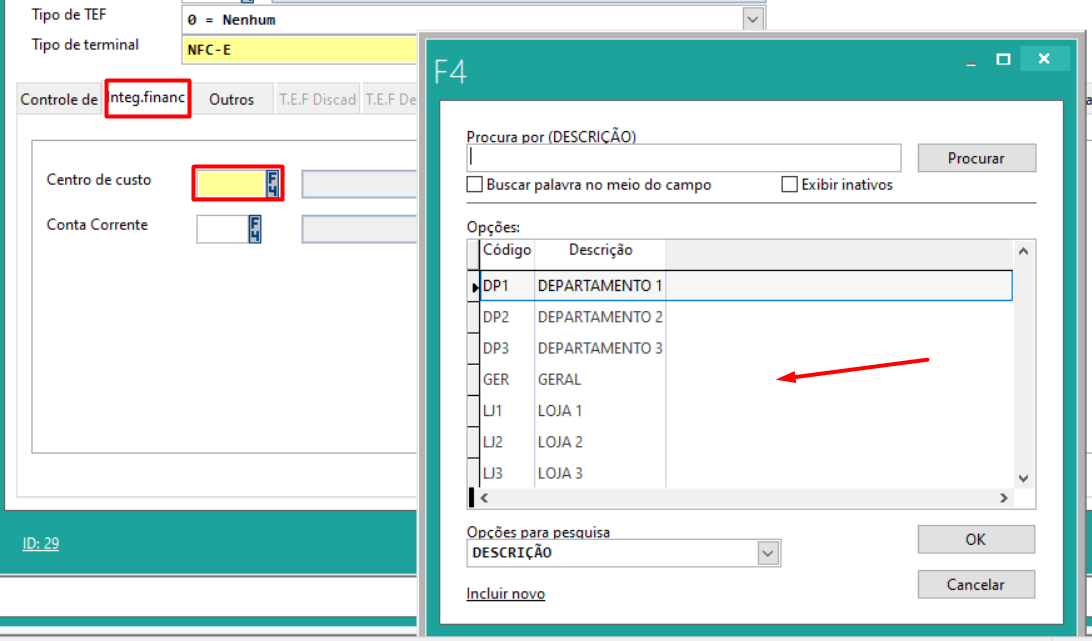Open Opções para pesquisa dropdown

click(x=768, y=553)
